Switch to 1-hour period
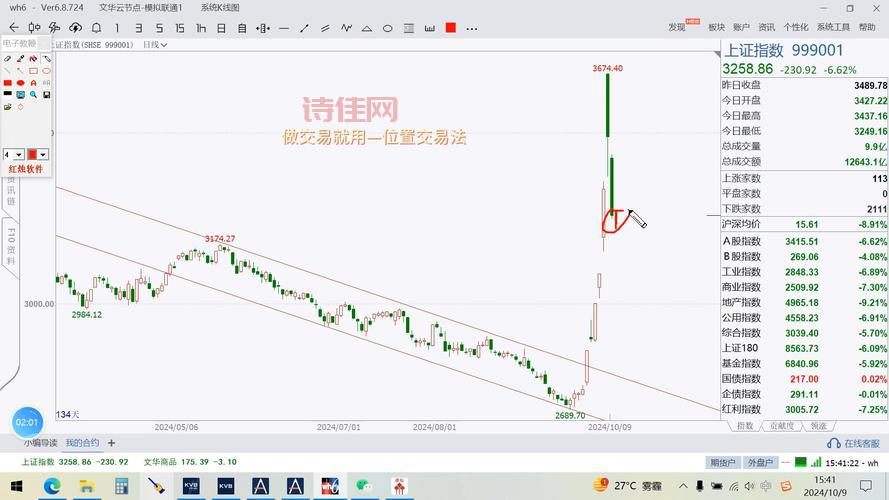This screenshot has width=889, height=500. pos(201,28)
